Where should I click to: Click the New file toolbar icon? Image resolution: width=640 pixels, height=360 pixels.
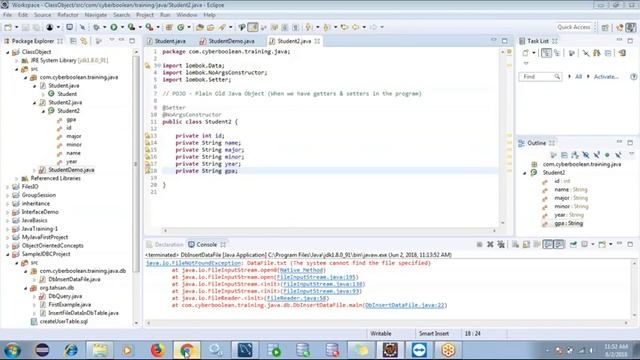pos(8,27)
